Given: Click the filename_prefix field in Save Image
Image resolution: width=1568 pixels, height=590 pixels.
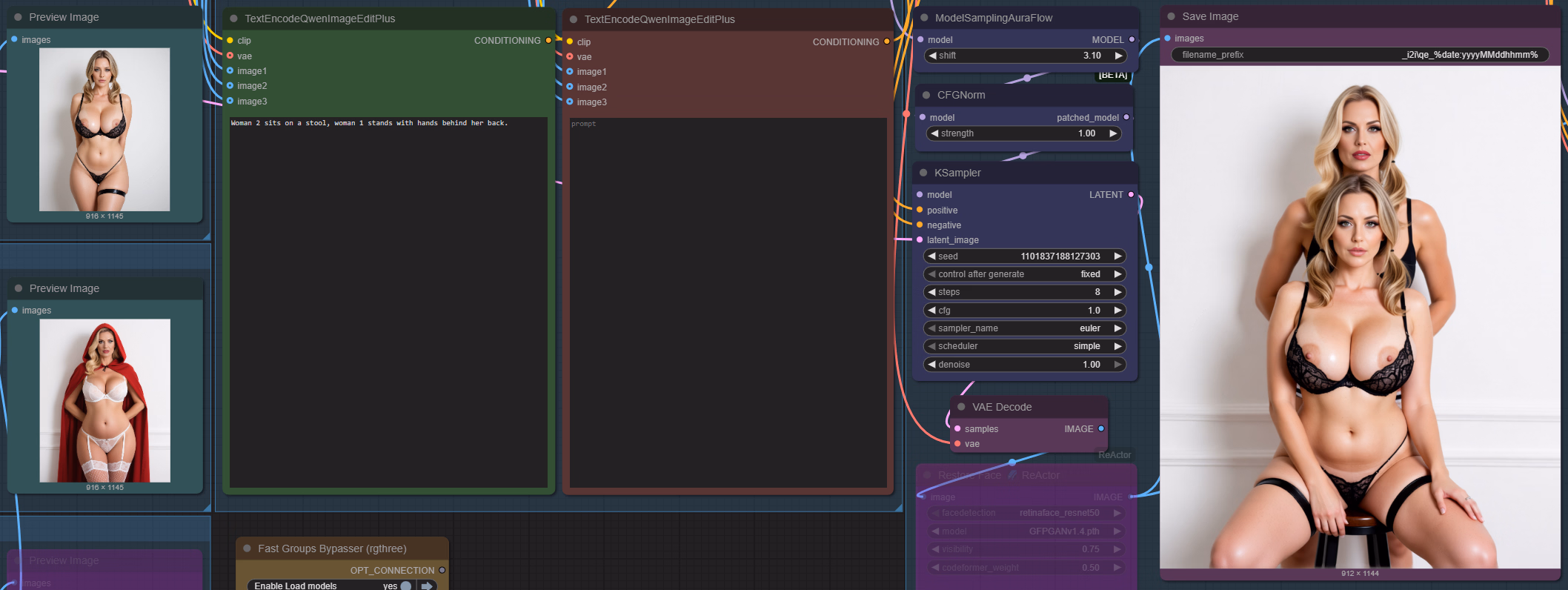Looking at the screenshot, I should point(1359,55).
